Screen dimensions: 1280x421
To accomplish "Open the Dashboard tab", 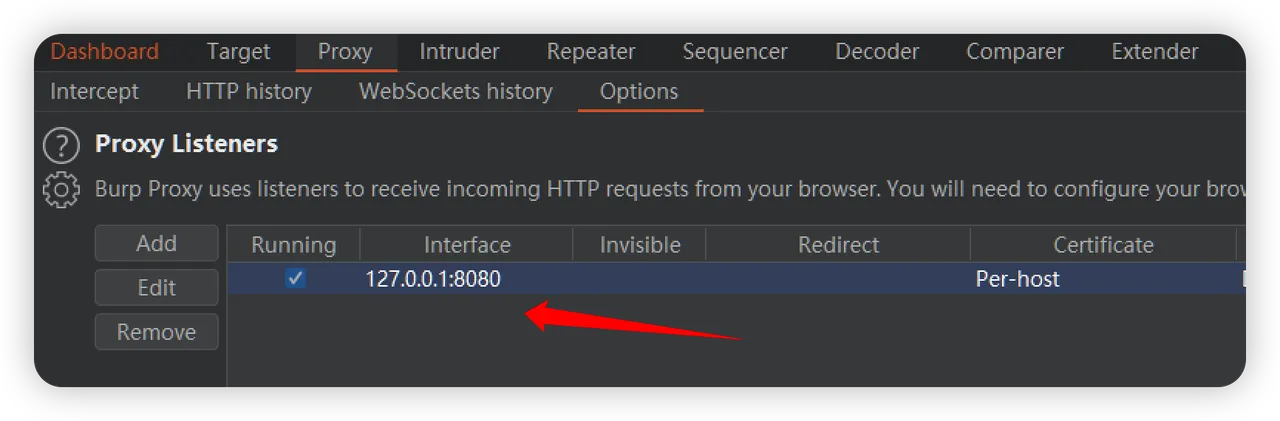I will pyautogui.click(x=104, y=52).
